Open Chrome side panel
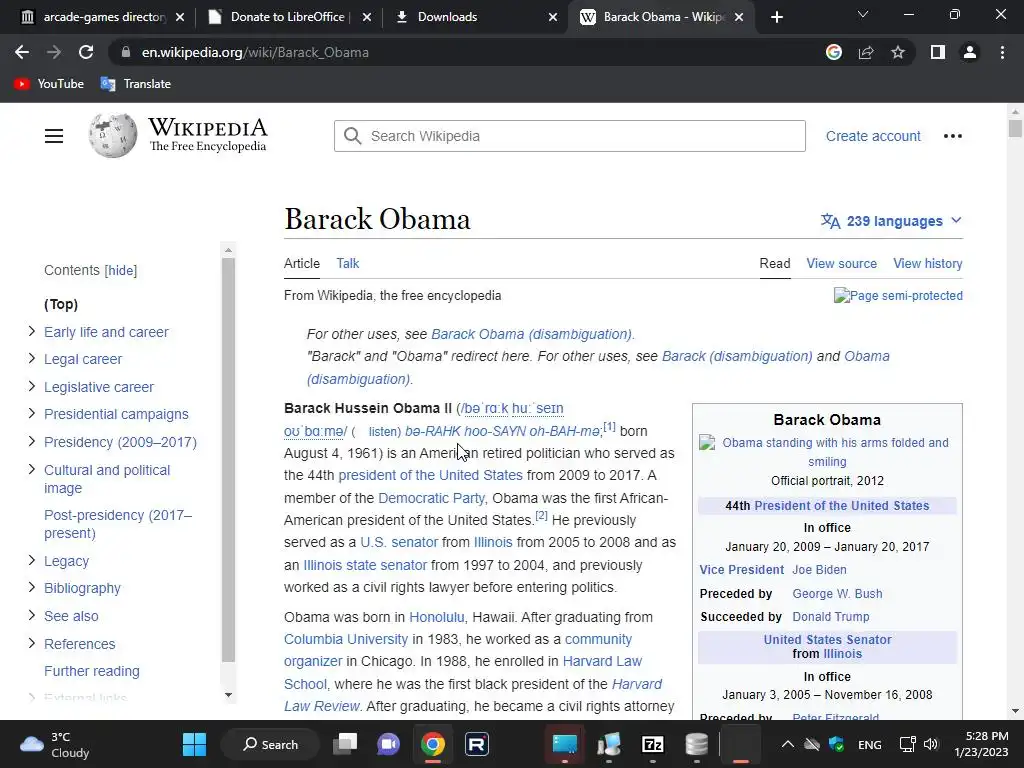This screenshot has width=1024, height=768. pyautogui.click(x=938, y=52)
